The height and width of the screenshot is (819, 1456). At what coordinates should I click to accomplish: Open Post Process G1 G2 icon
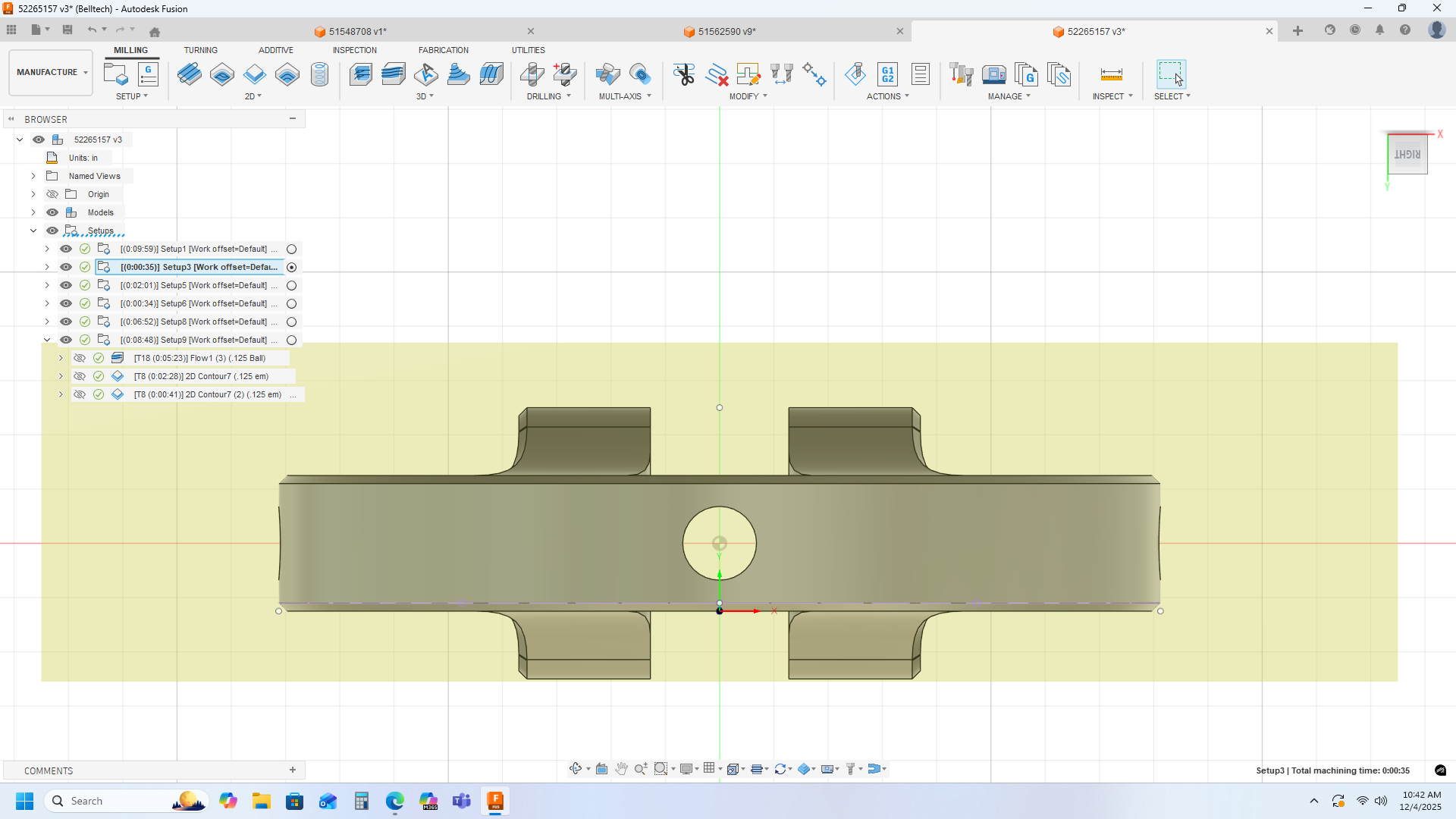point(888,74)
